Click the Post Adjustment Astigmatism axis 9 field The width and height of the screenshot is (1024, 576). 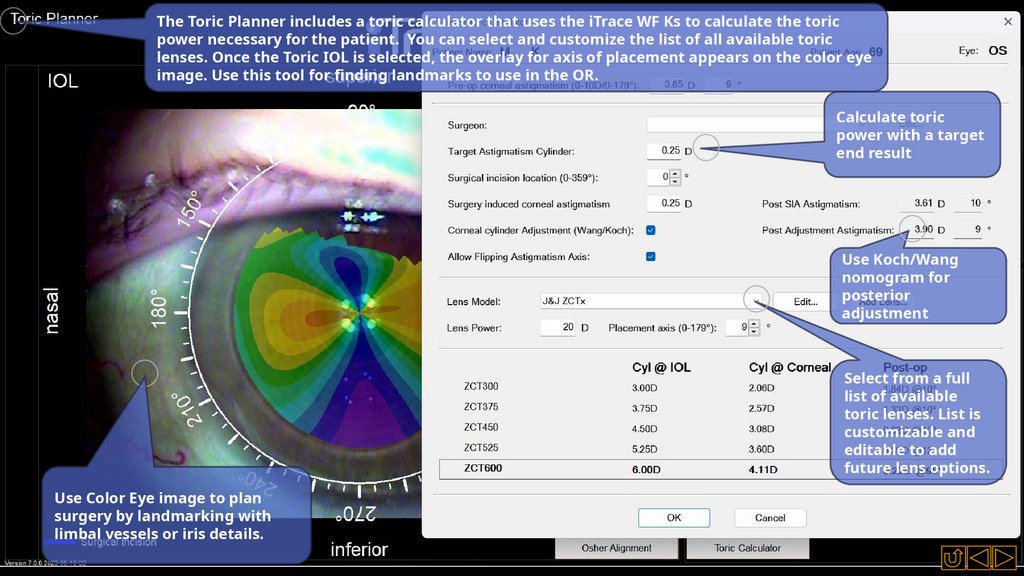[x=968, y=229]
